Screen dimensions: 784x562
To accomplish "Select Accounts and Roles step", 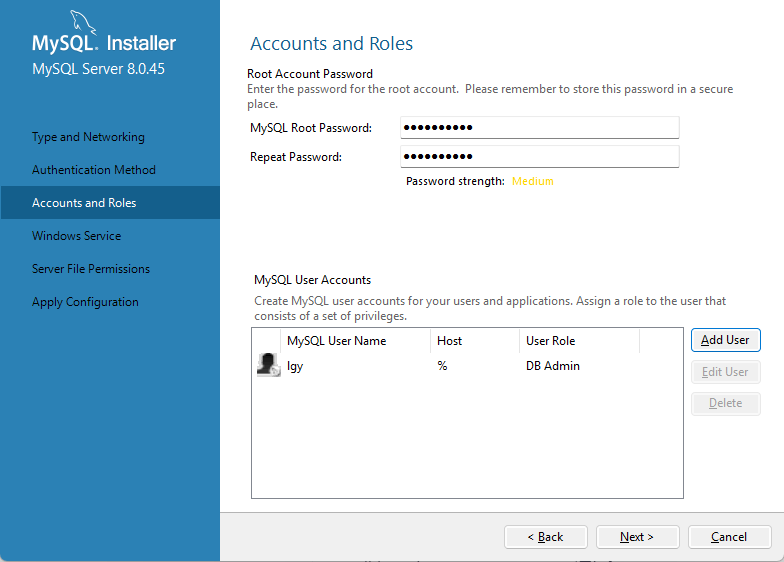I will tap(110, 202).
